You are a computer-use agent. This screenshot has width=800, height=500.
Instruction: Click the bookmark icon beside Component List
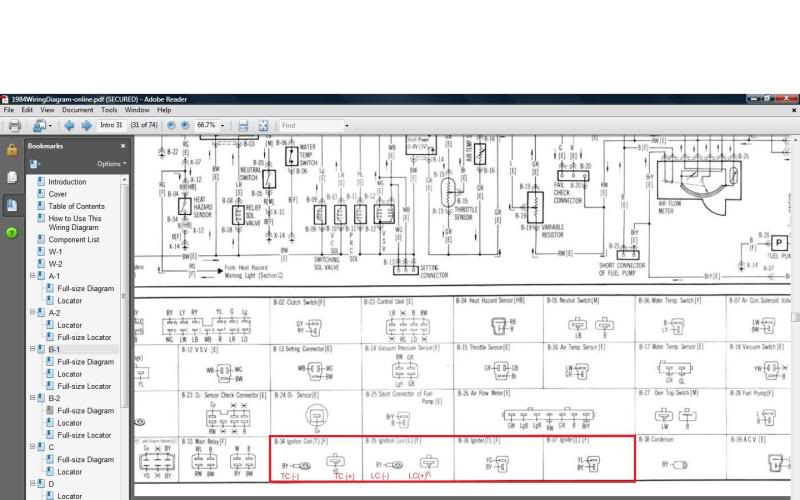41,239
